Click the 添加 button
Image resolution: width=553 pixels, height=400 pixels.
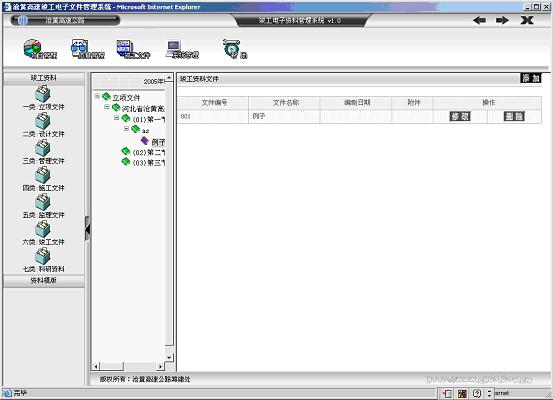531,78
